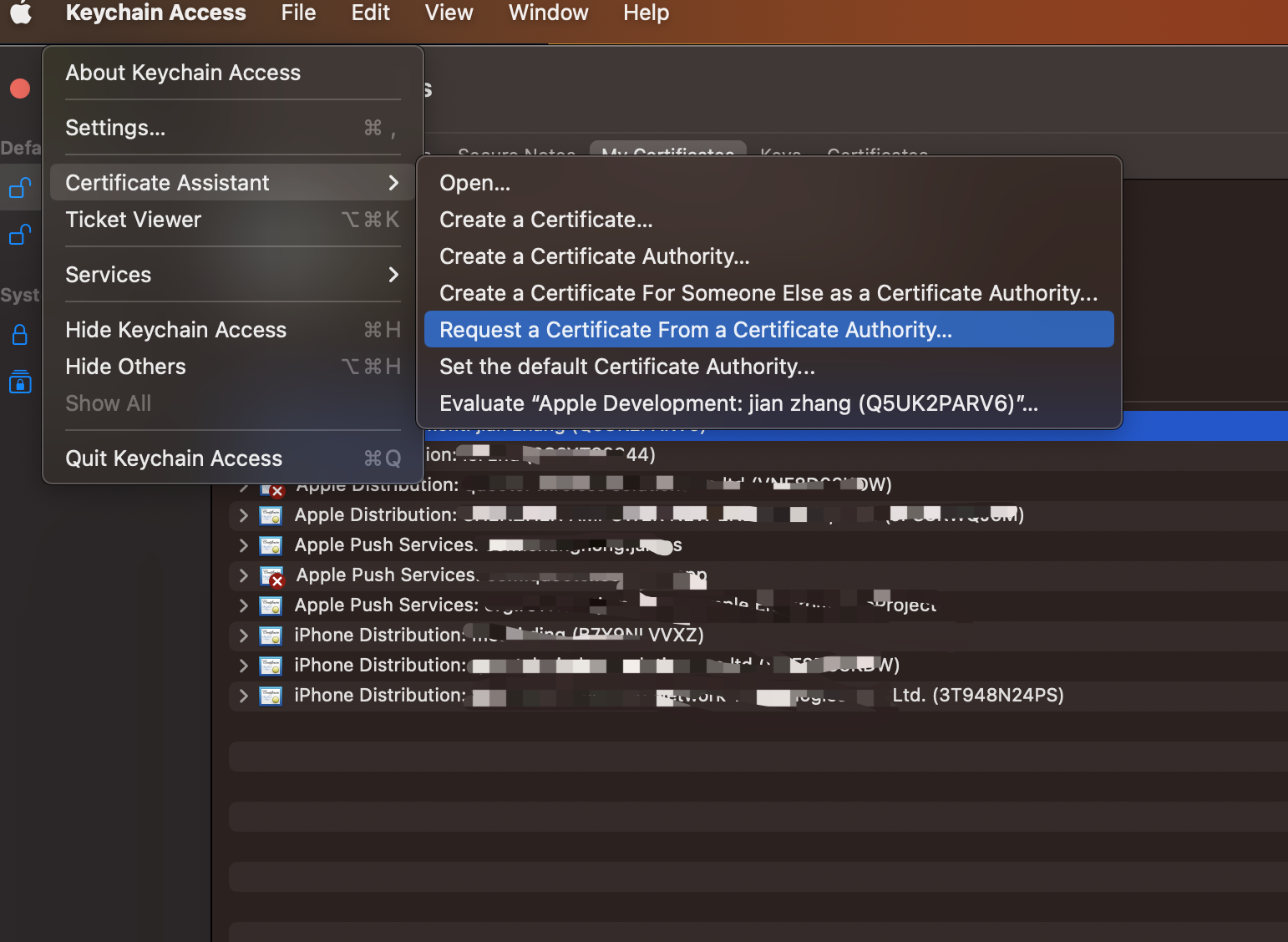The image size is (1288, 942).
Task: Choose Open… in Certificate Assistant
Action: coord(769,183)
